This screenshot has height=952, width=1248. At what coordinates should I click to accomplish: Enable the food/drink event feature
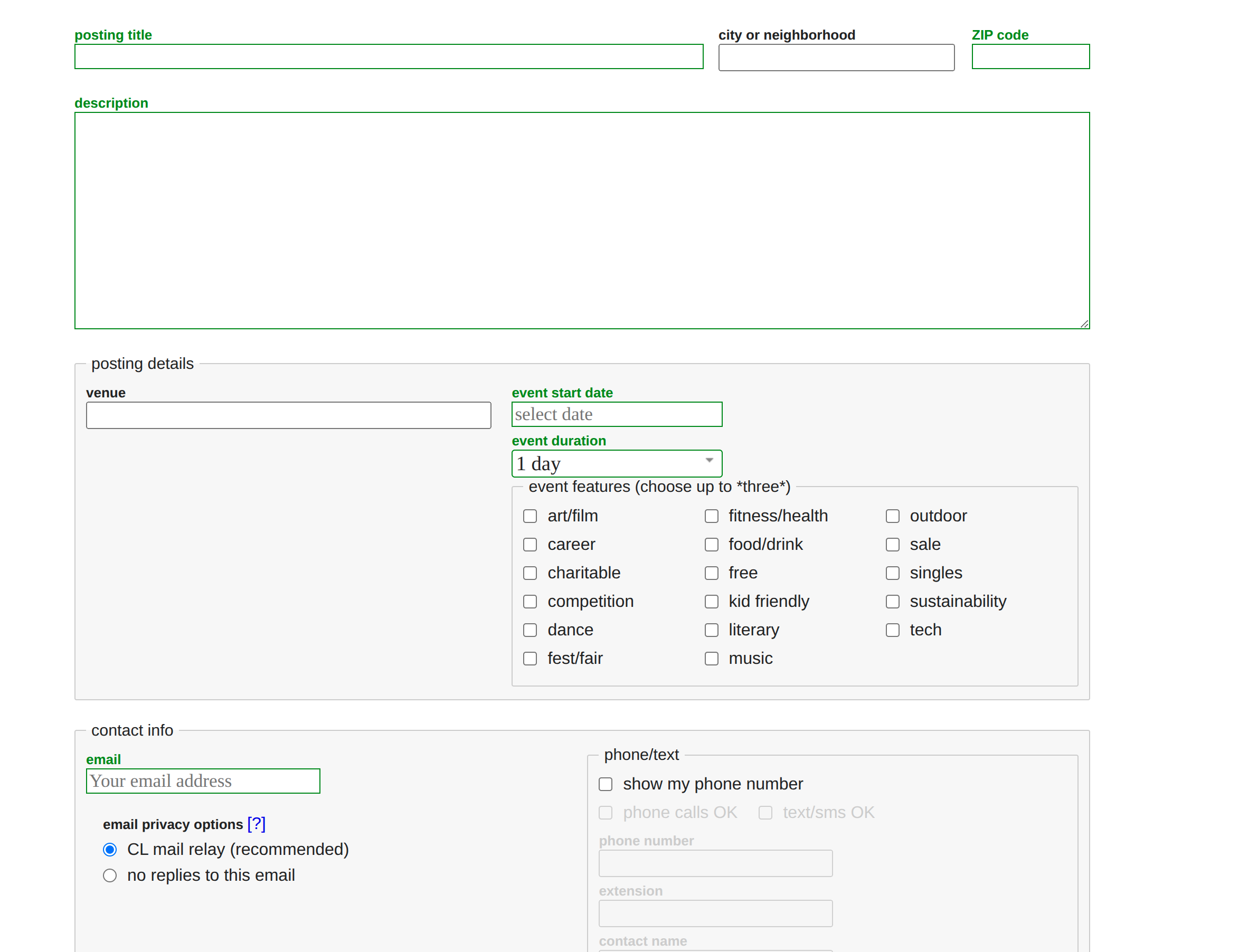(711, 544)
